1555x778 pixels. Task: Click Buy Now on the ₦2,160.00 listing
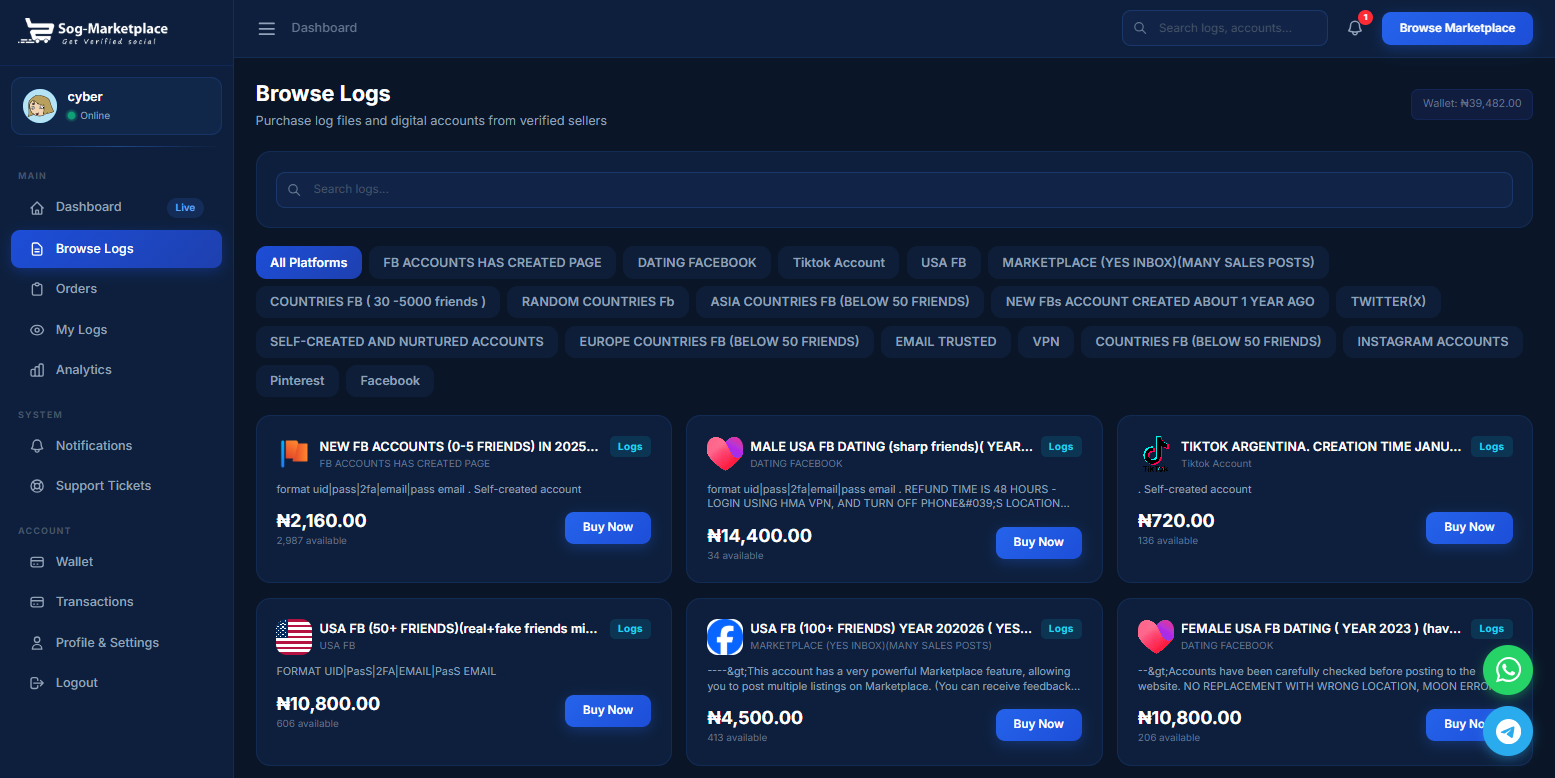click(x=608, y=528)
